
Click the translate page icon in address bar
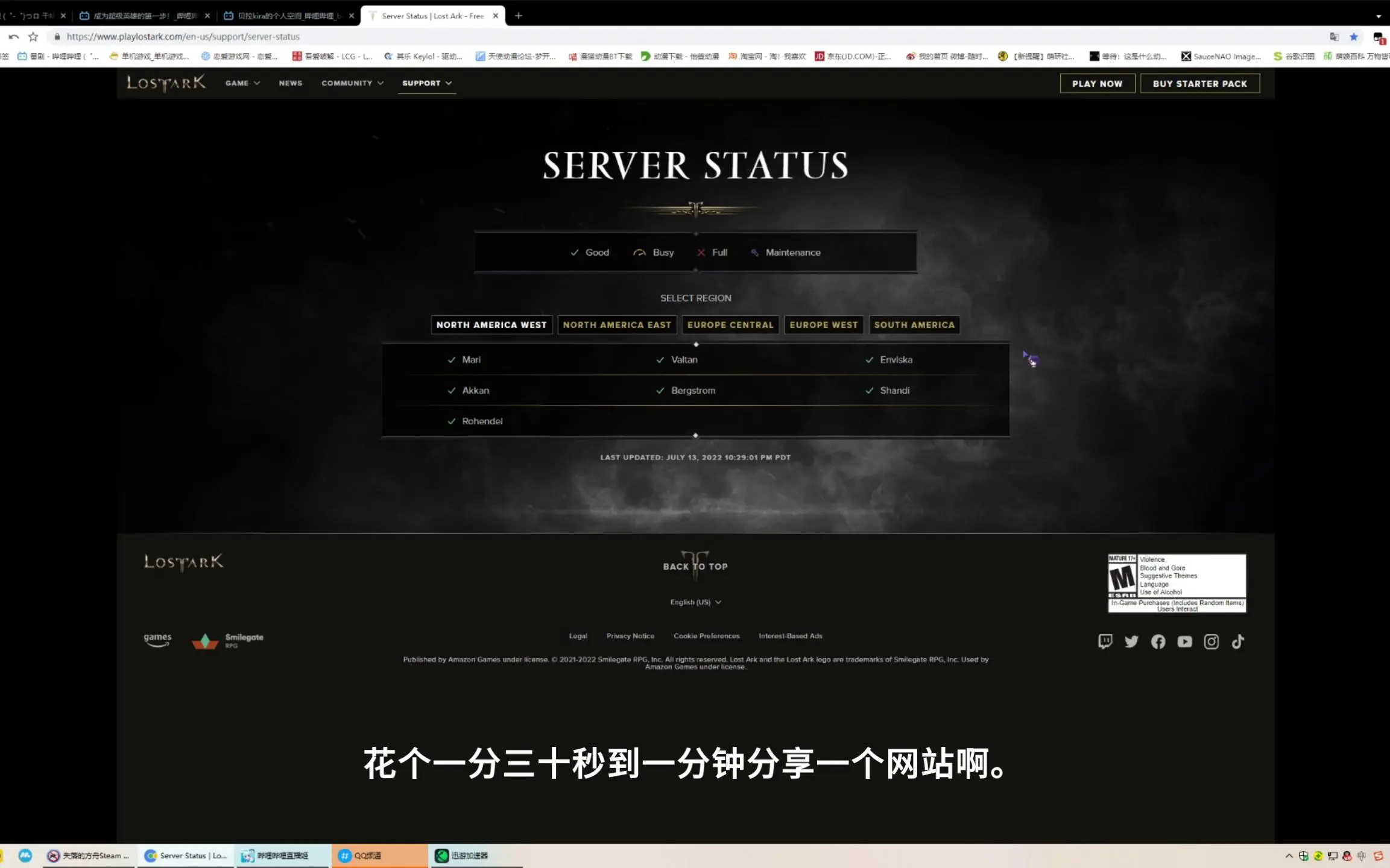[x=1334, y=37]
